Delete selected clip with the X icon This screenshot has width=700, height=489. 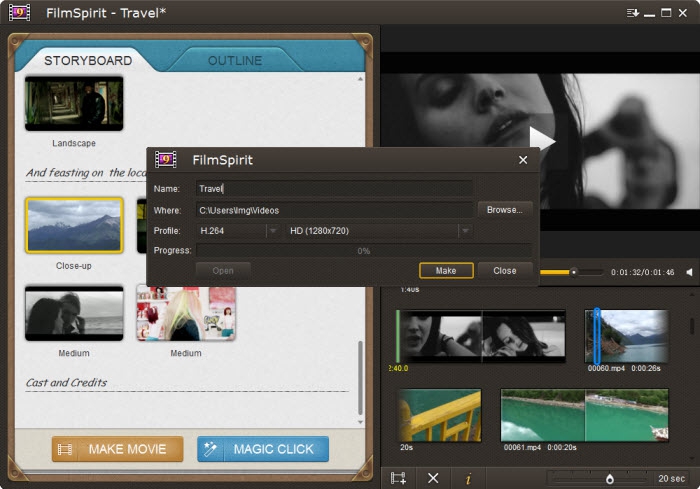point(433,478)
